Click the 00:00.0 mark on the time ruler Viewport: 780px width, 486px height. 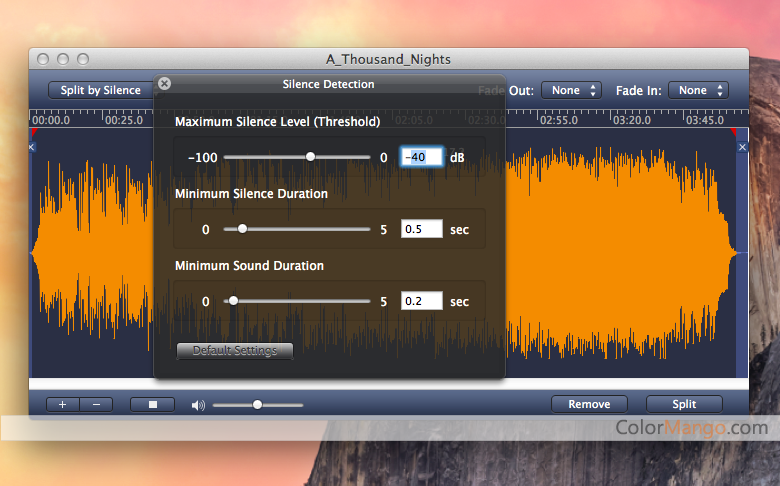[51, 120]
